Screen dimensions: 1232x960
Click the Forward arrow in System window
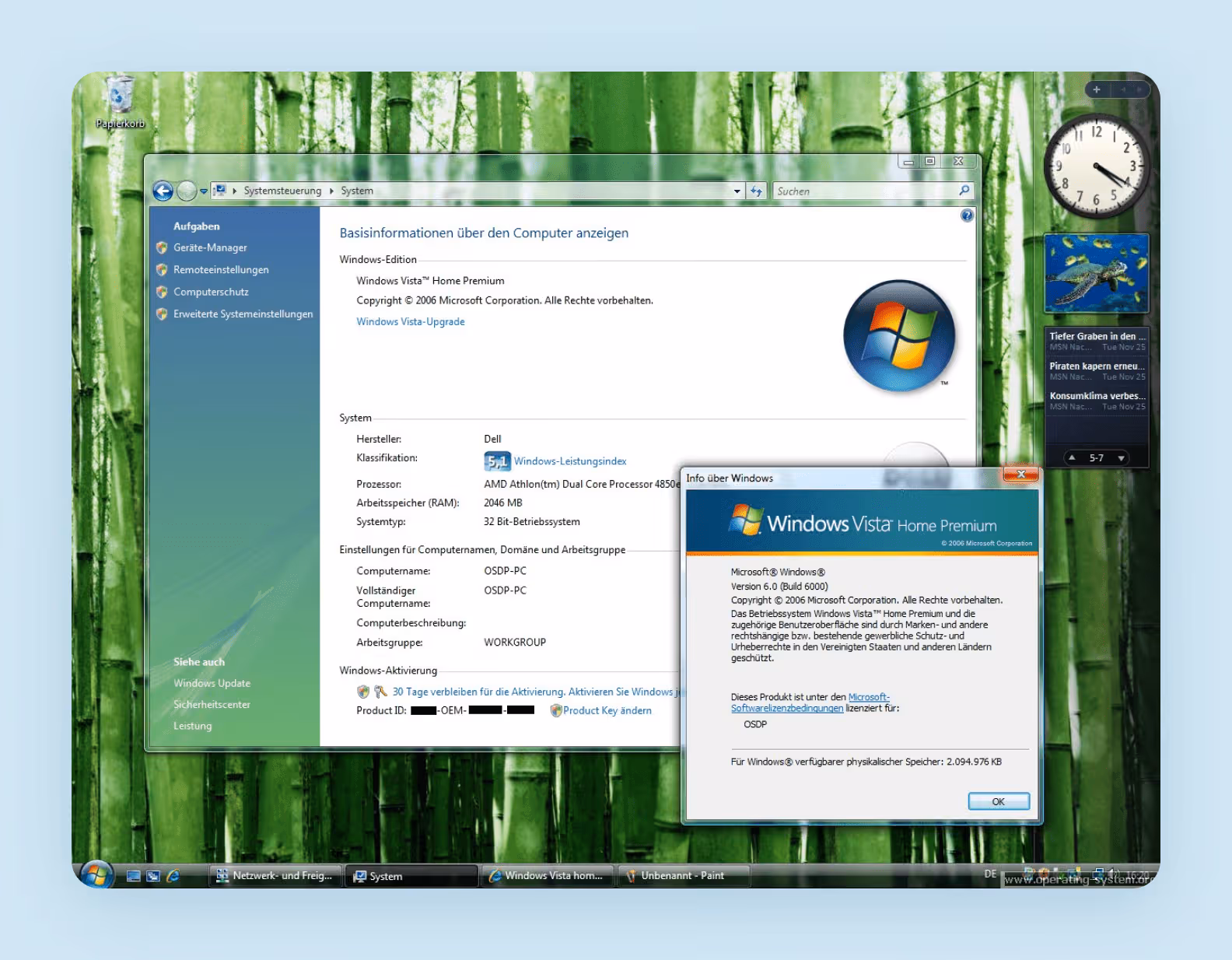click(x=187, y=191)
